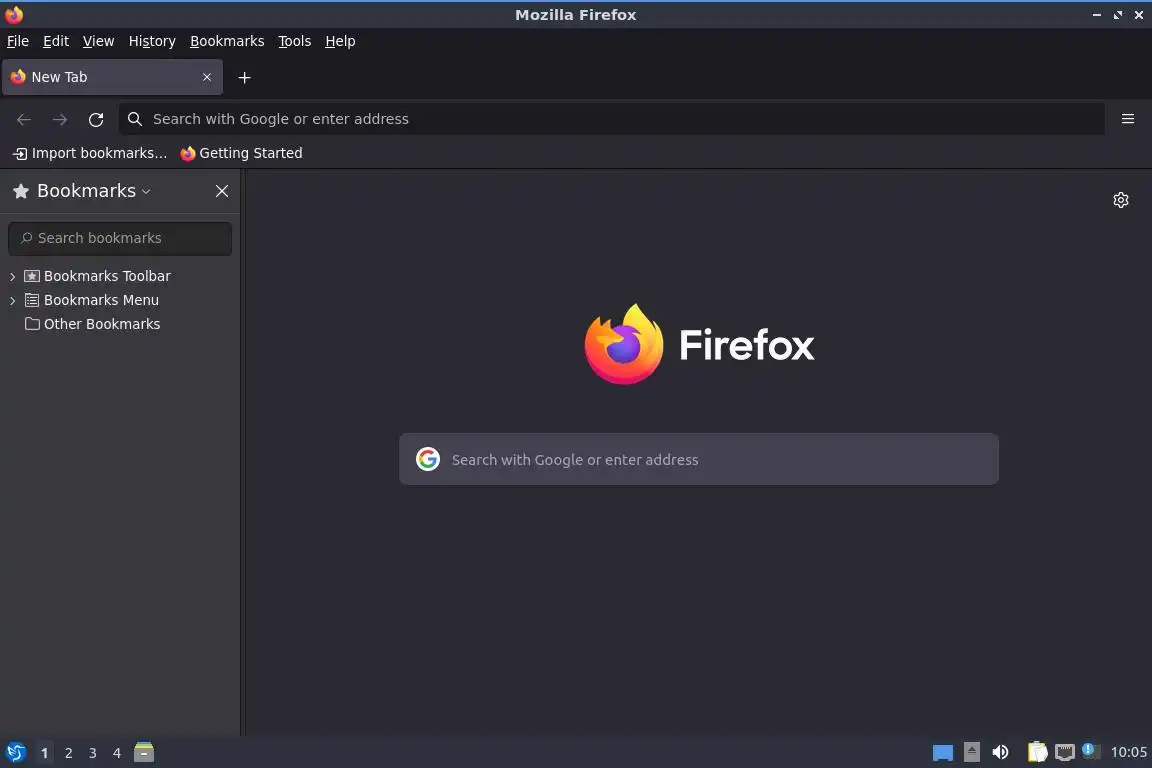Switch to workspace 4

(117, 753)
